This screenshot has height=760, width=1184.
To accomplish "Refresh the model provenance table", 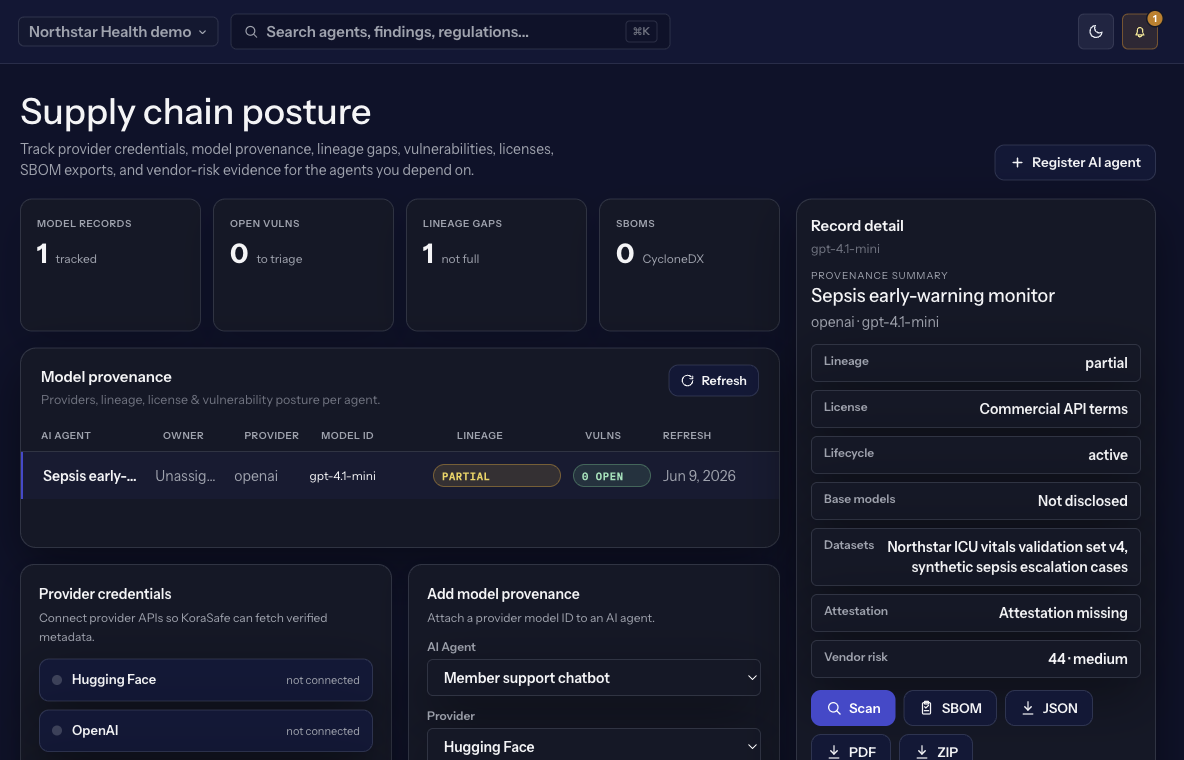I will (714, 381).
